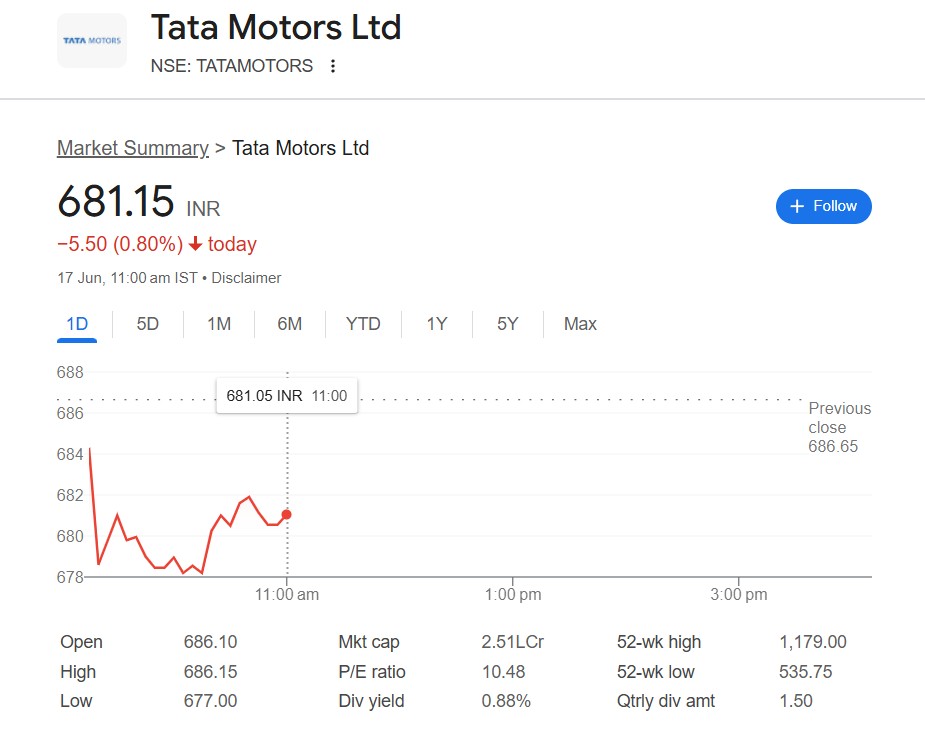Click the red down arrow beside today

pos(195,245)
